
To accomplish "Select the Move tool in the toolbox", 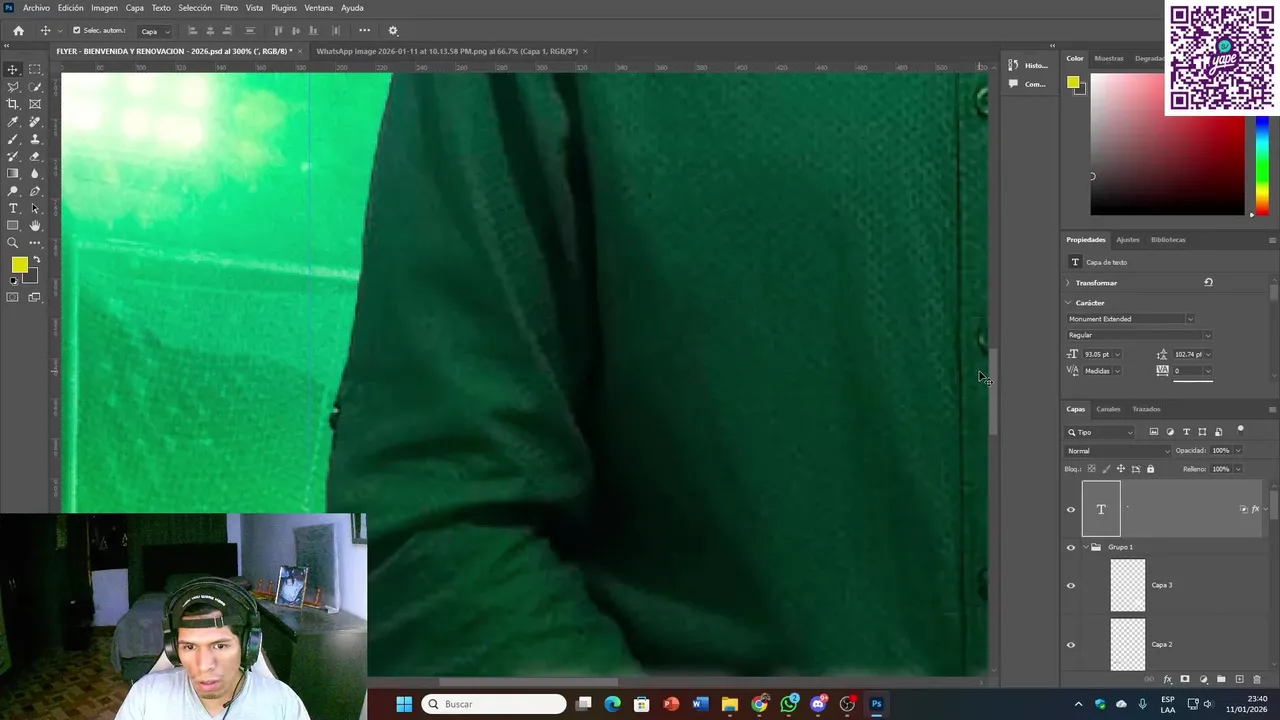I will [x=13, y=69].
